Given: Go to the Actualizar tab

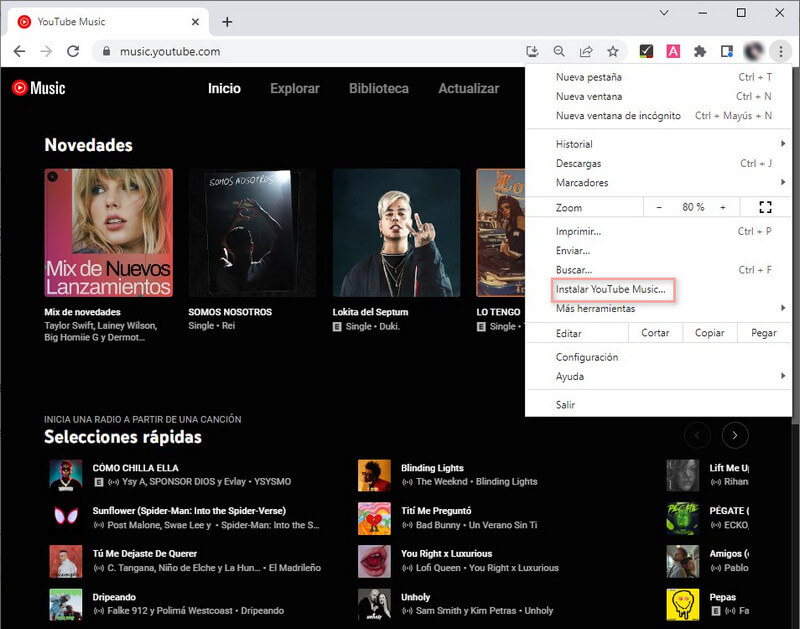Looking at the screenshot, I should (469, 88).
